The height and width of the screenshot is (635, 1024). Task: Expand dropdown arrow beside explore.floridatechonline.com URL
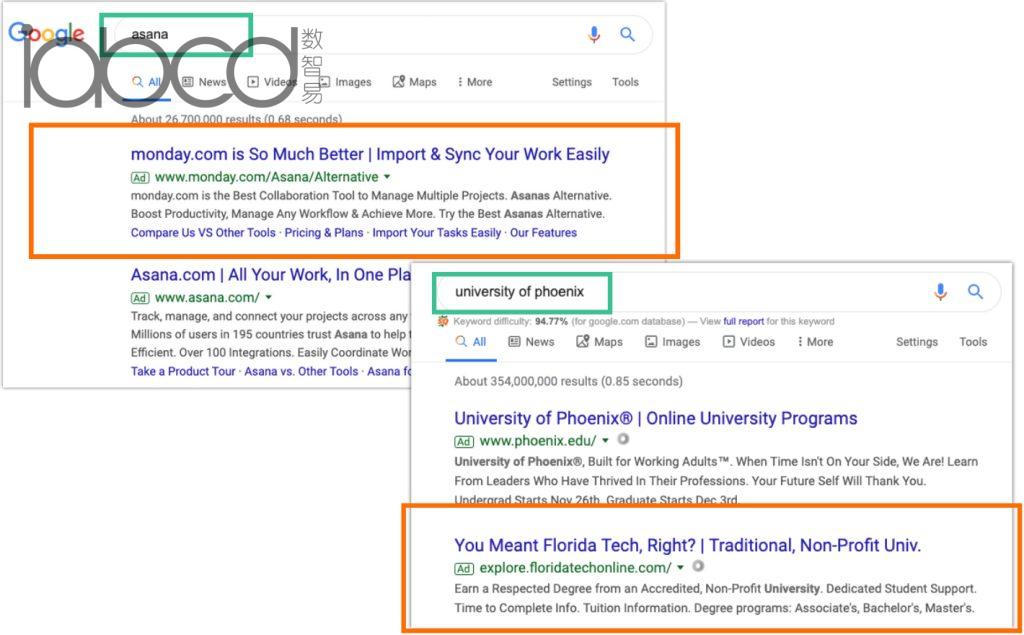click(680, 567)
